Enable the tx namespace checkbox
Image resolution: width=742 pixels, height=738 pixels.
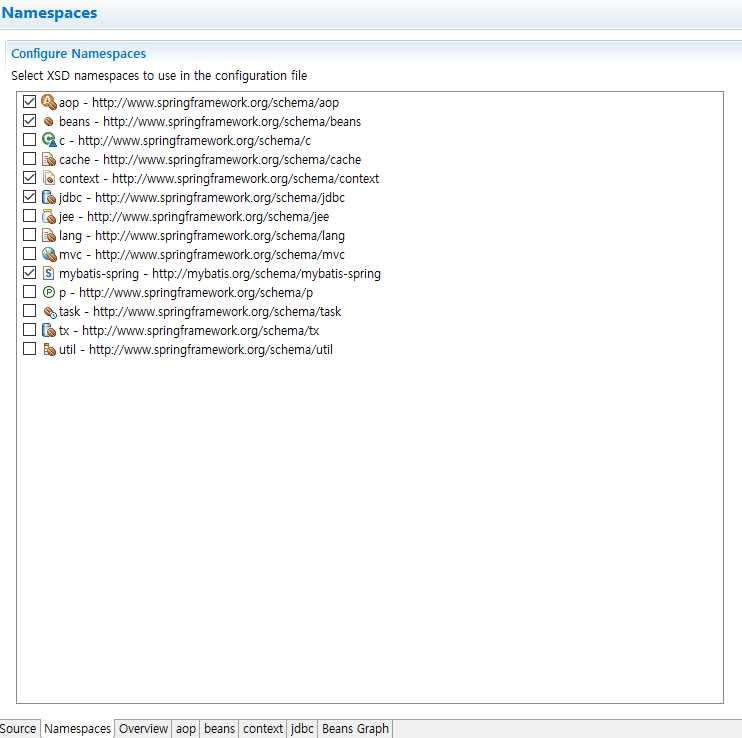[29, 330]
